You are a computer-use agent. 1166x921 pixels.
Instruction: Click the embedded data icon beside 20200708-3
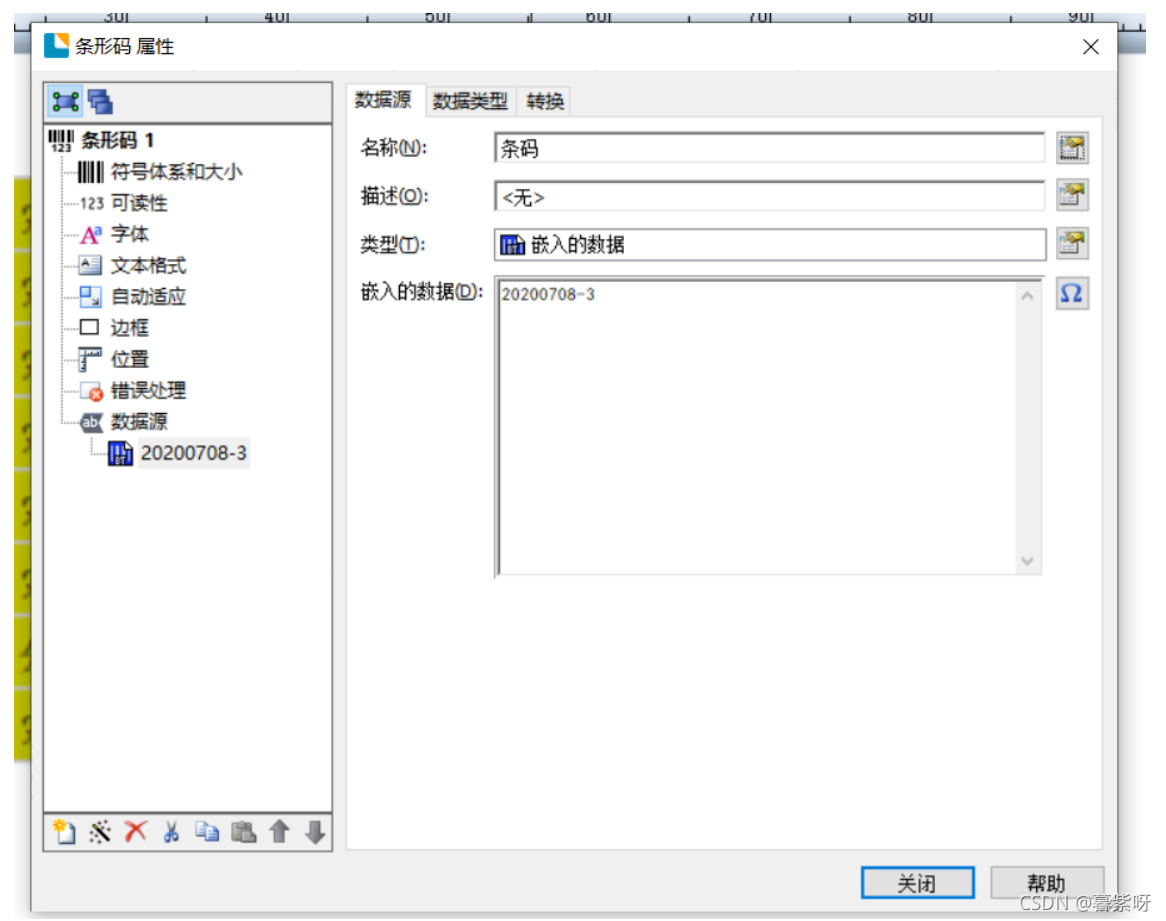coord(120,453)
